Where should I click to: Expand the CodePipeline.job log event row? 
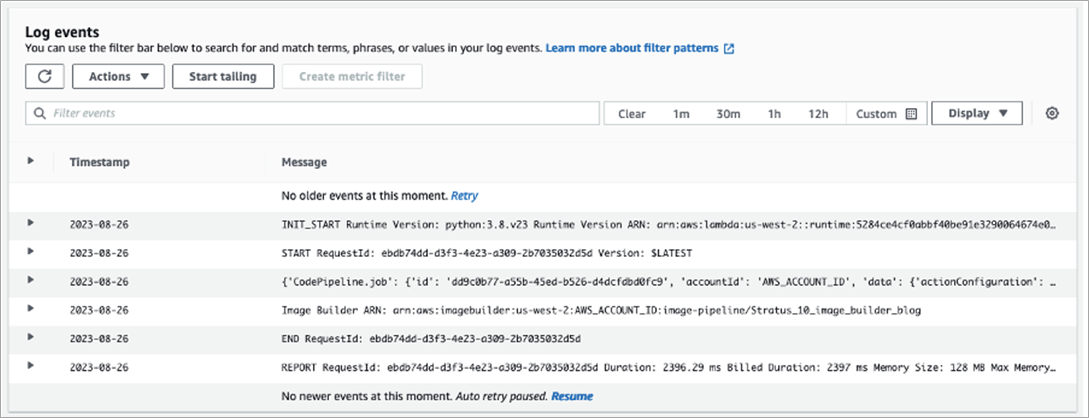tap(31, 281)
